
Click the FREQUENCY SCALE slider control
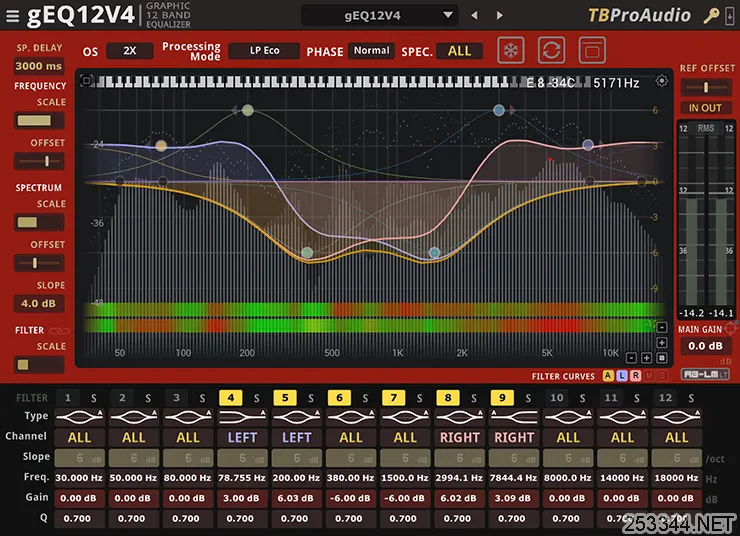point(39,121)
